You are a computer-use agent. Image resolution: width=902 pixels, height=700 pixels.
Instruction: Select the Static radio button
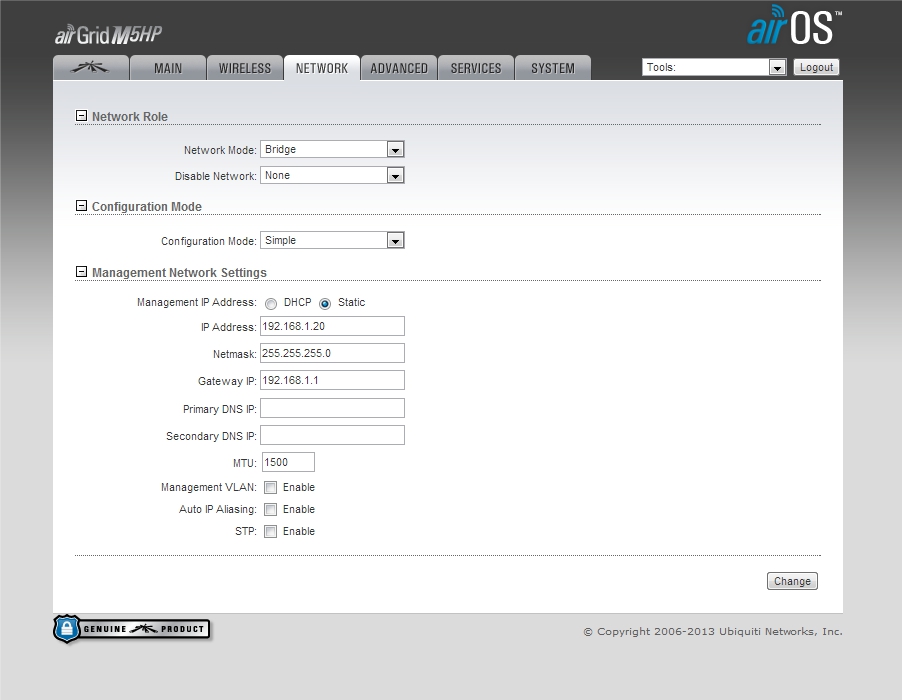pyautogui.click(x=325, y=304)
